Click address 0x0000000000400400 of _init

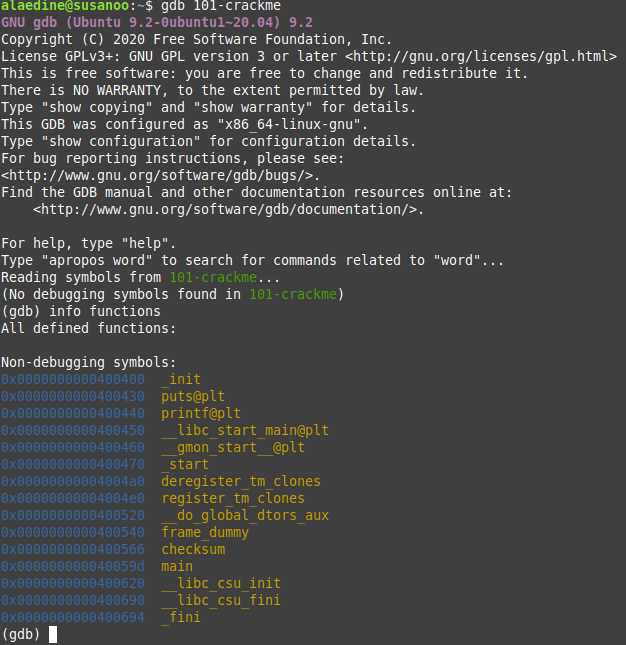pyautogui.click(x=73, y=379)
